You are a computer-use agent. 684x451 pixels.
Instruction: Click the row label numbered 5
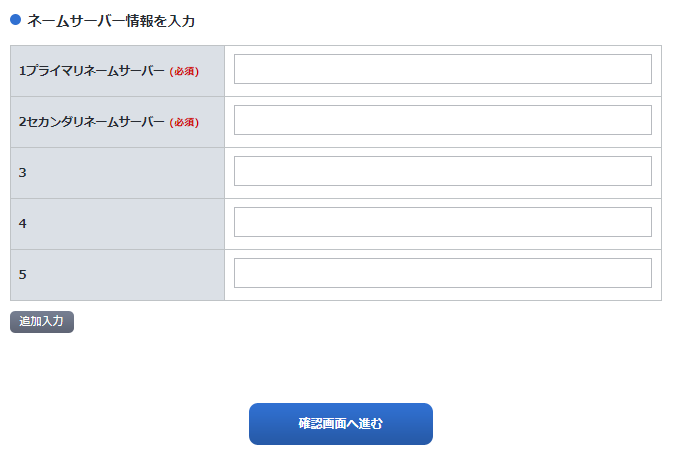point(22,274)
